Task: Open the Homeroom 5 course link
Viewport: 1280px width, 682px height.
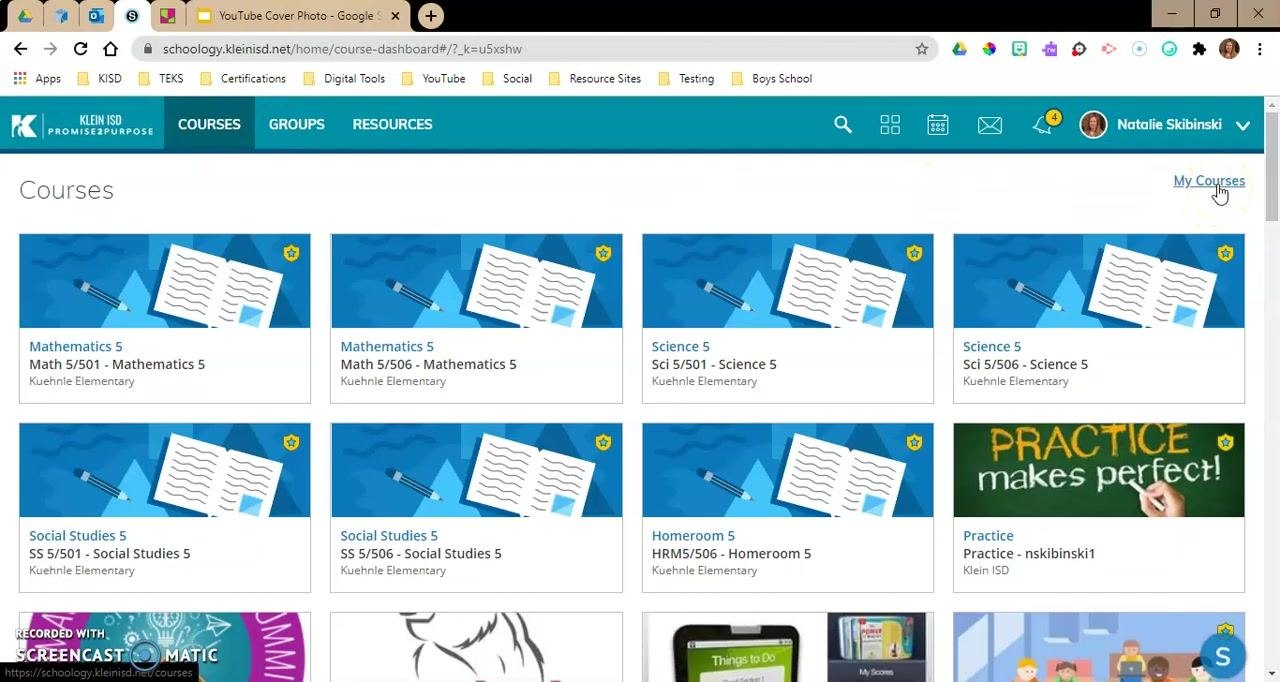Action: coord(693,535)
